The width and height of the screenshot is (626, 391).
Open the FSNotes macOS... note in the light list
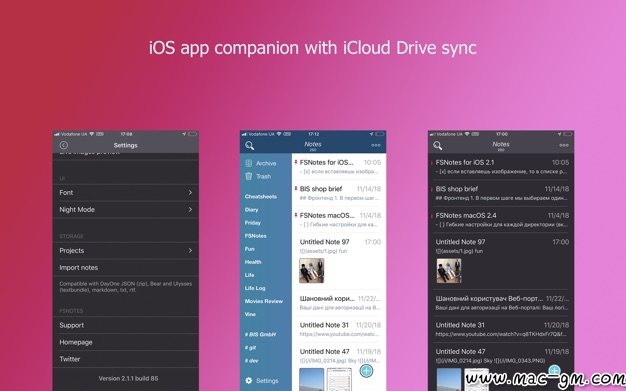339,220
